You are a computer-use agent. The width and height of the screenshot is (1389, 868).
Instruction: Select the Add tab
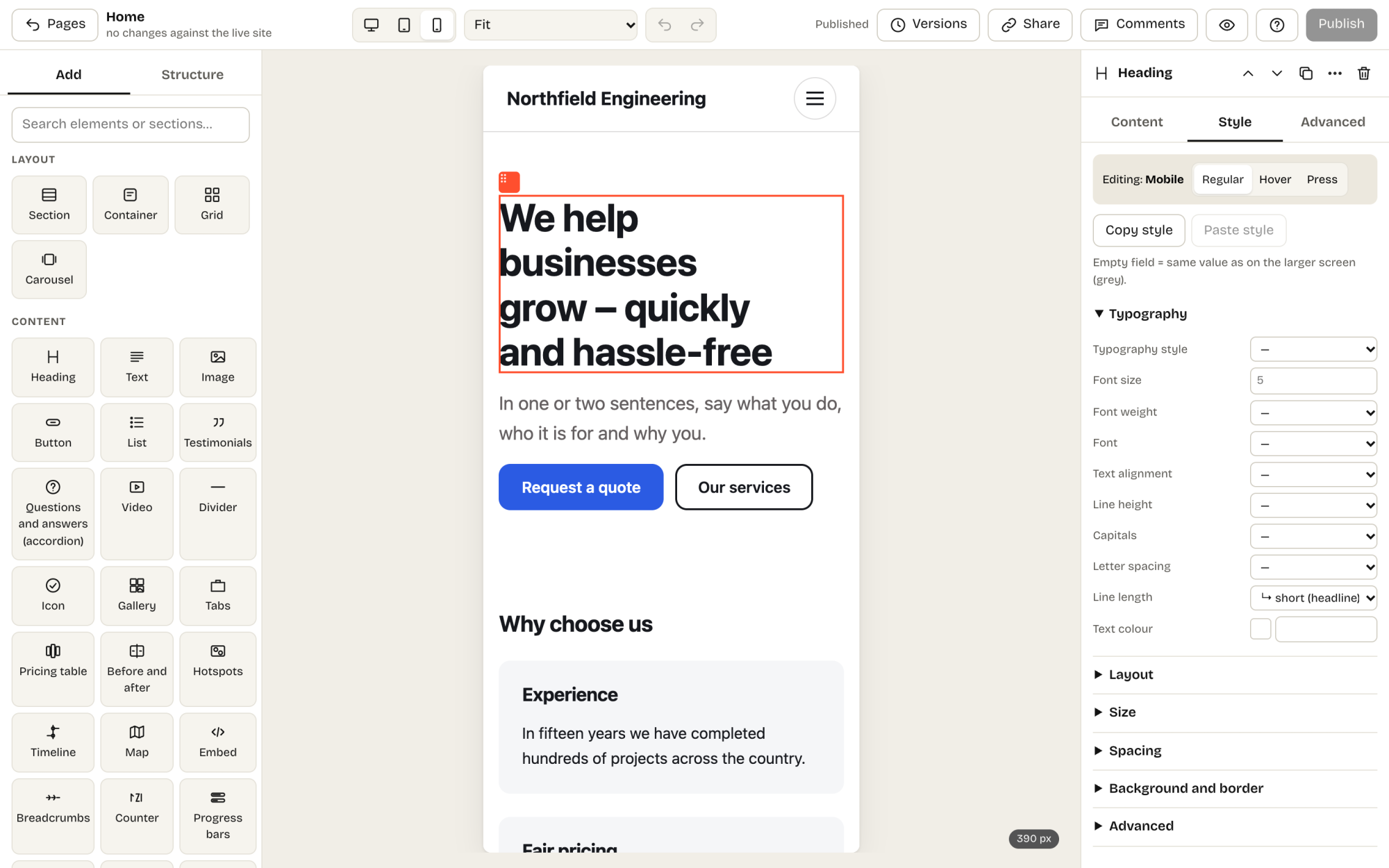69,74
